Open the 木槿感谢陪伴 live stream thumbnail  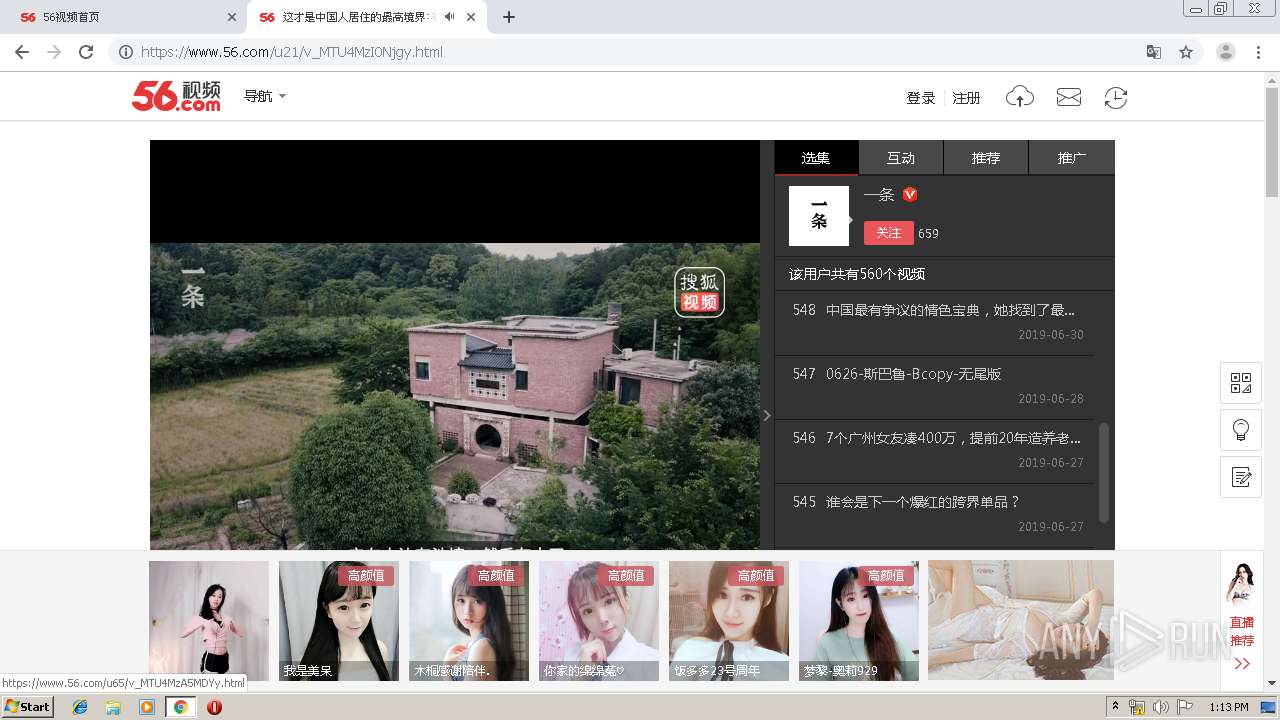click(469, 621)
